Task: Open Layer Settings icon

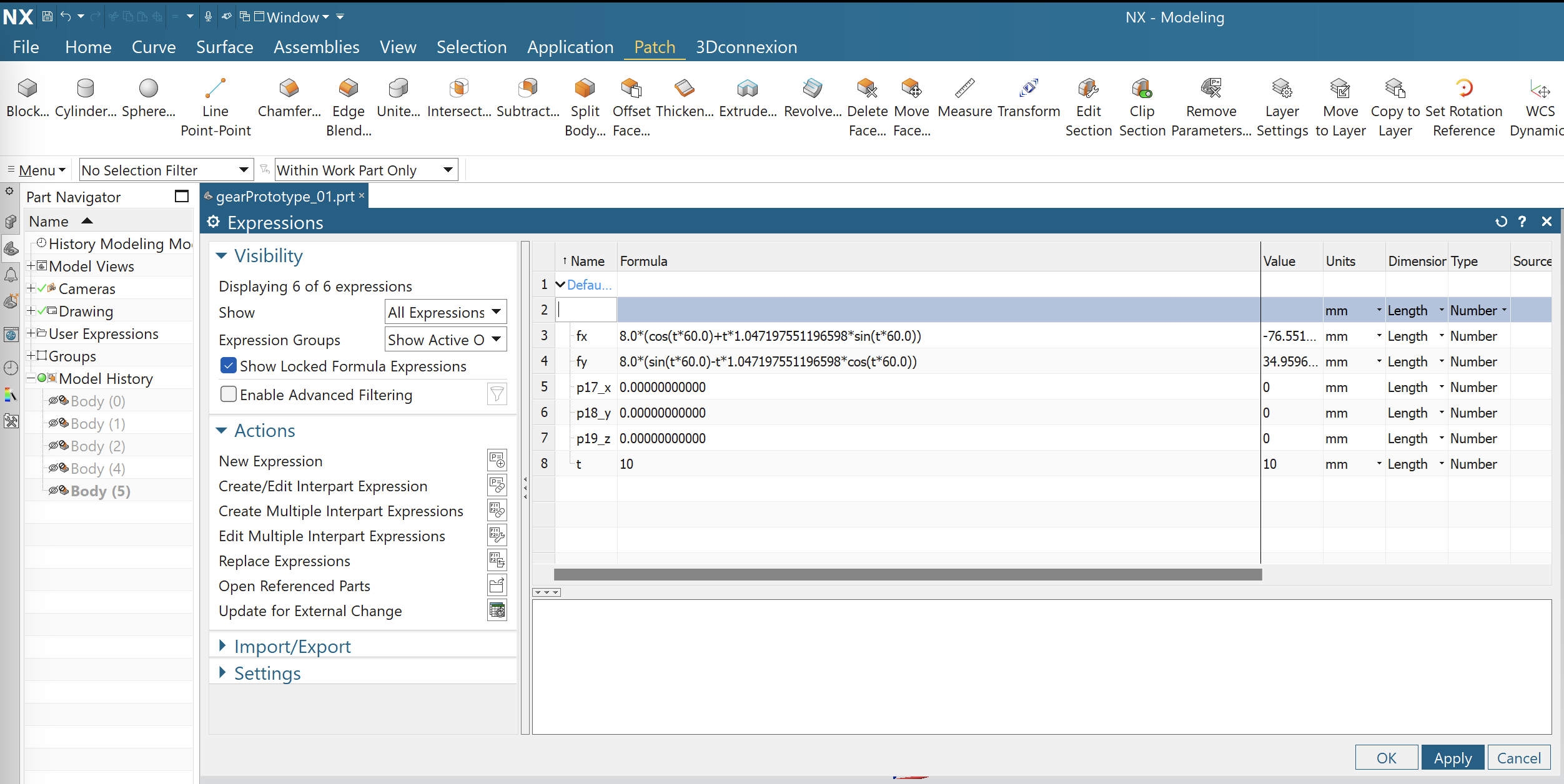Action: 1282,89
